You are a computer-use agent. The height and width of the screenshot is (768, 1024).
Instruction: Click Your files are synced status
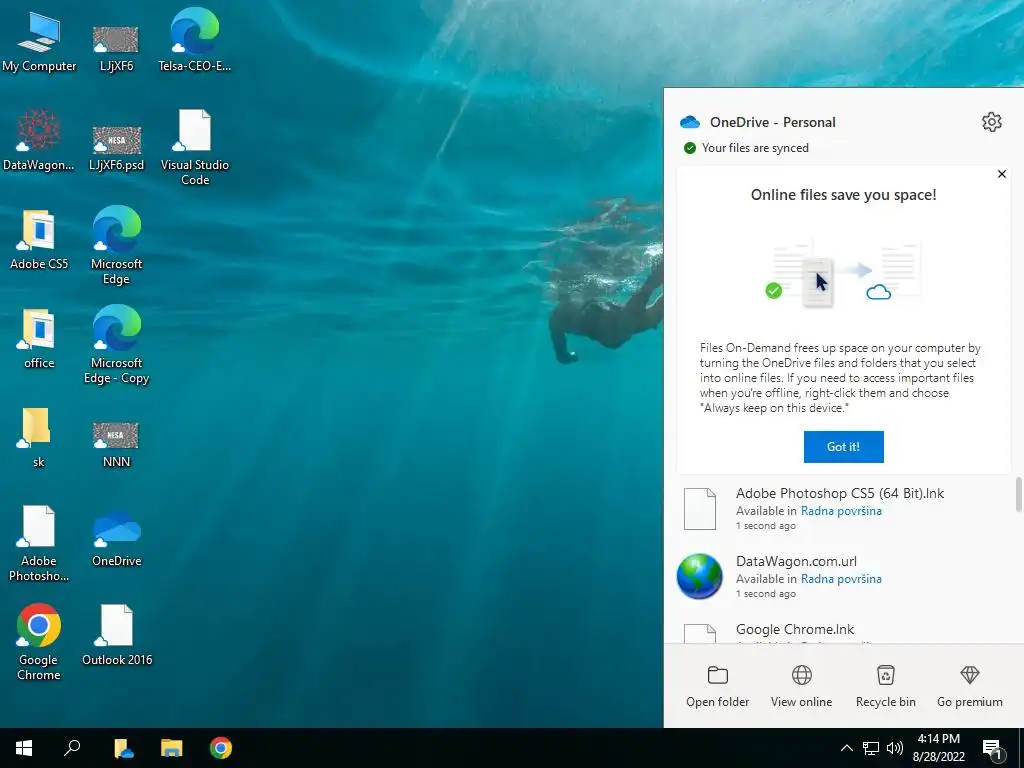[x=745, y=148]
